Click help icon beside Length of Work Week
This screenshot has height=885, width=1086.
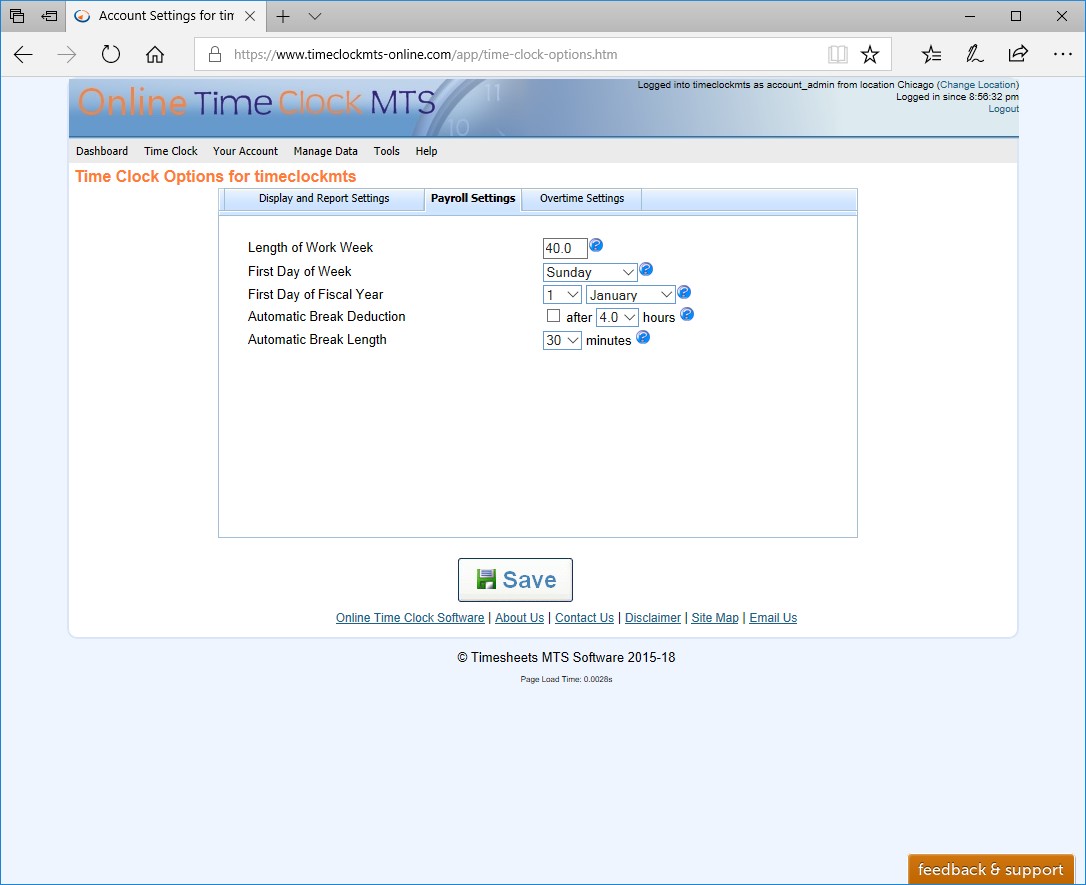click(x=596, y=245)
